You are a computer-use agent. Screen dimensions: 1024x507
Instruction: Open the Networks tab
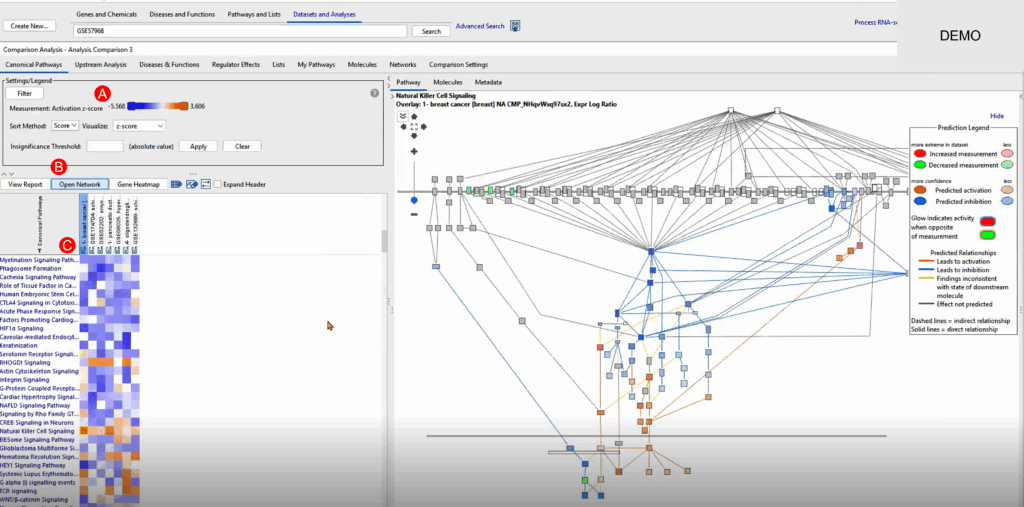(403, 65)
